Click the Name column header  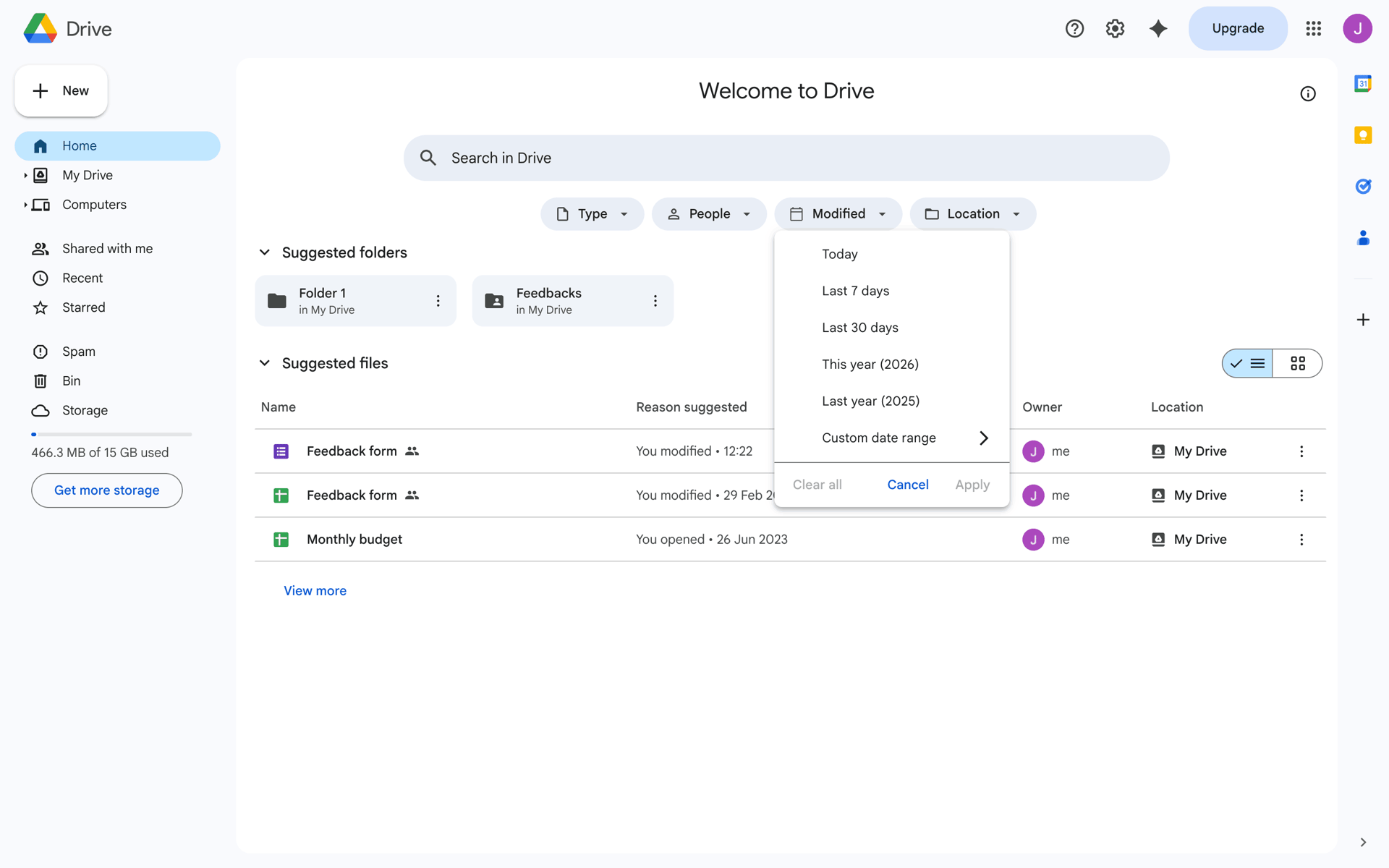pyautogui.click(x=278, y=407)
